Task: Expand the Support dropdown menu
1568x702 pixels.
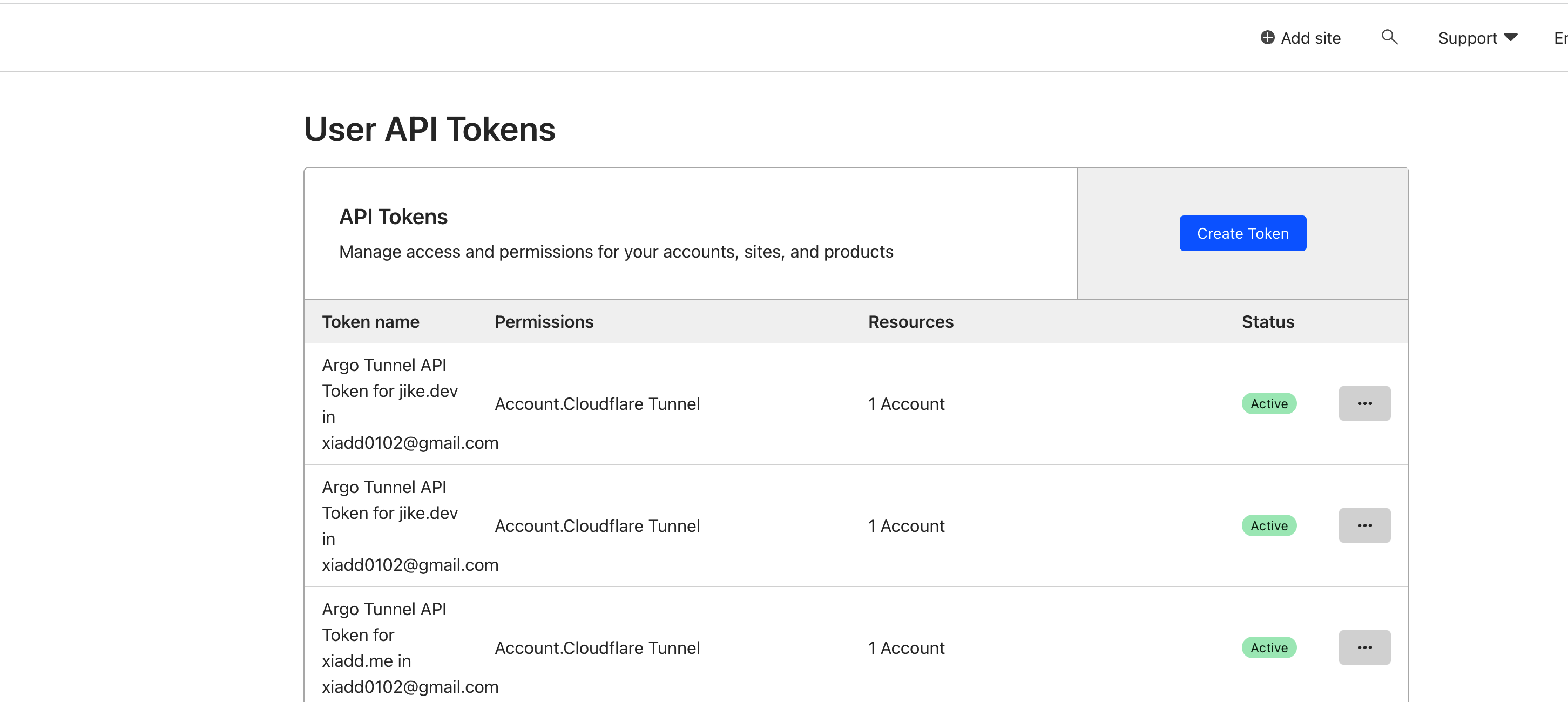Action: [1477, 38]
